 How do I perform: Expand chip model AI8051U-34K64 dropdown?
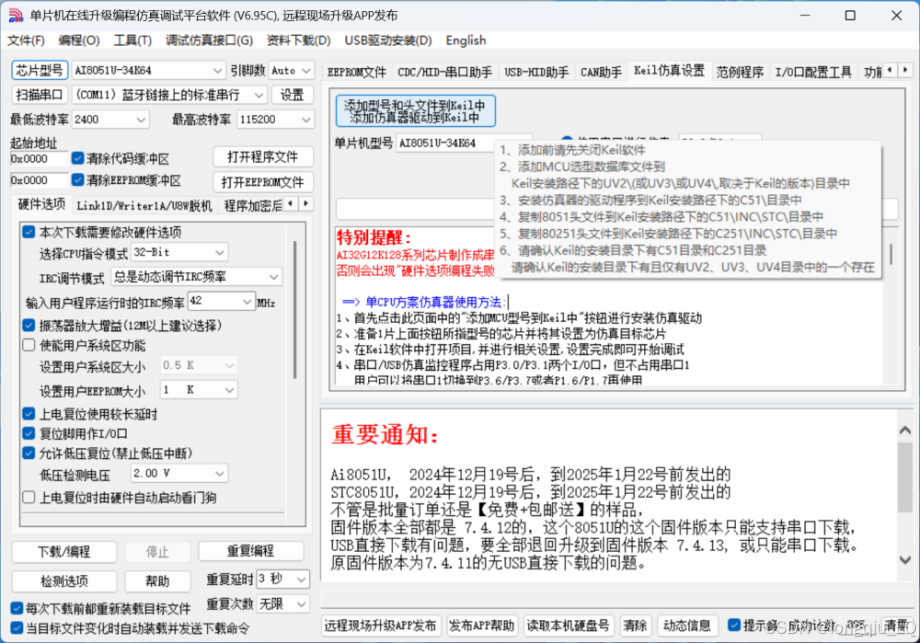click(218, 70)
